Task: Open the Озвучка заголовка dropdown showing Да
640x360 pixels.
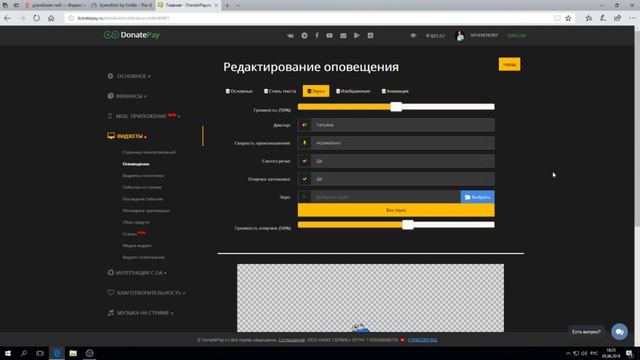Action: tap(402, 179)
